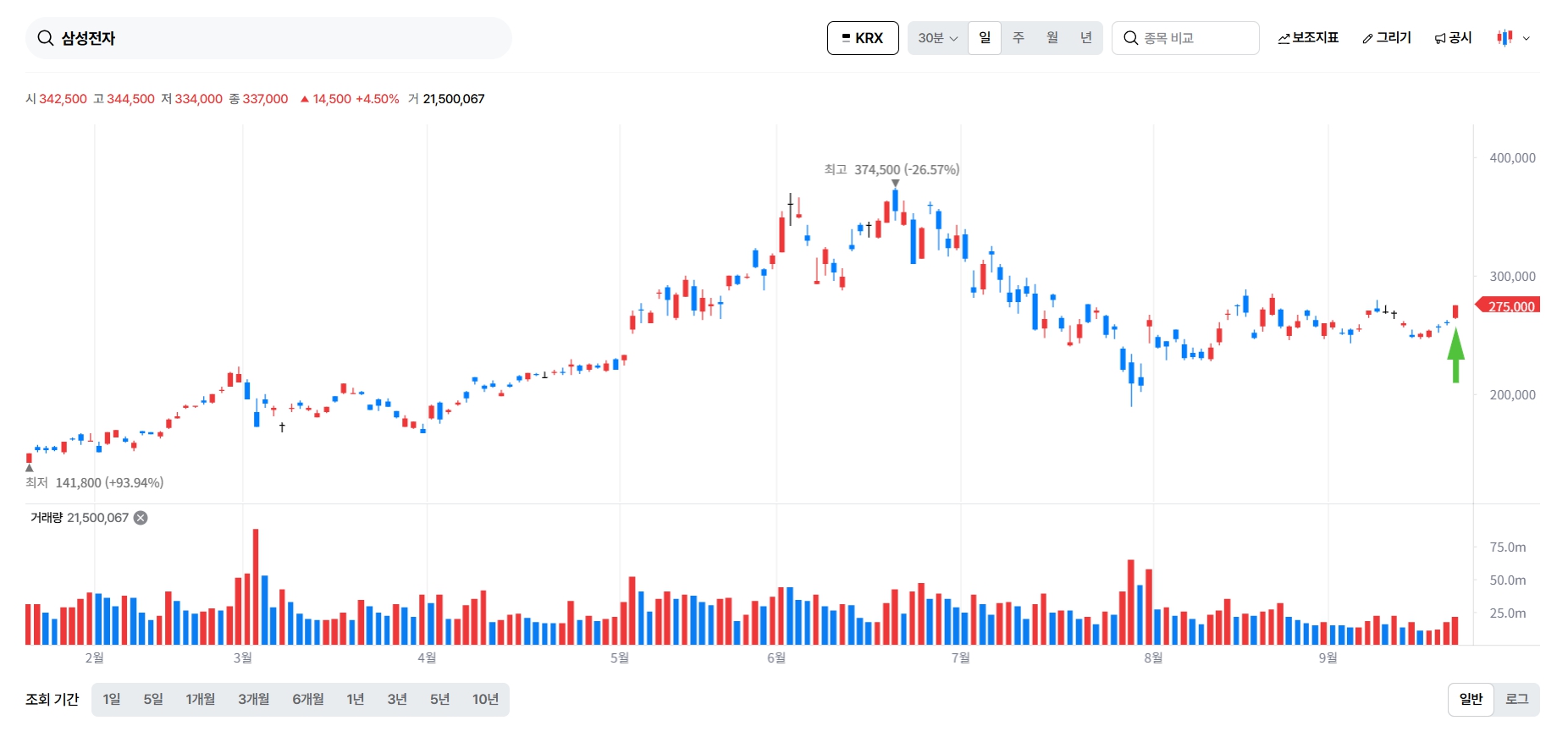
Task: Click the 최고 374,500 high label
Action: pyautogui.click(x=892, y=169)
